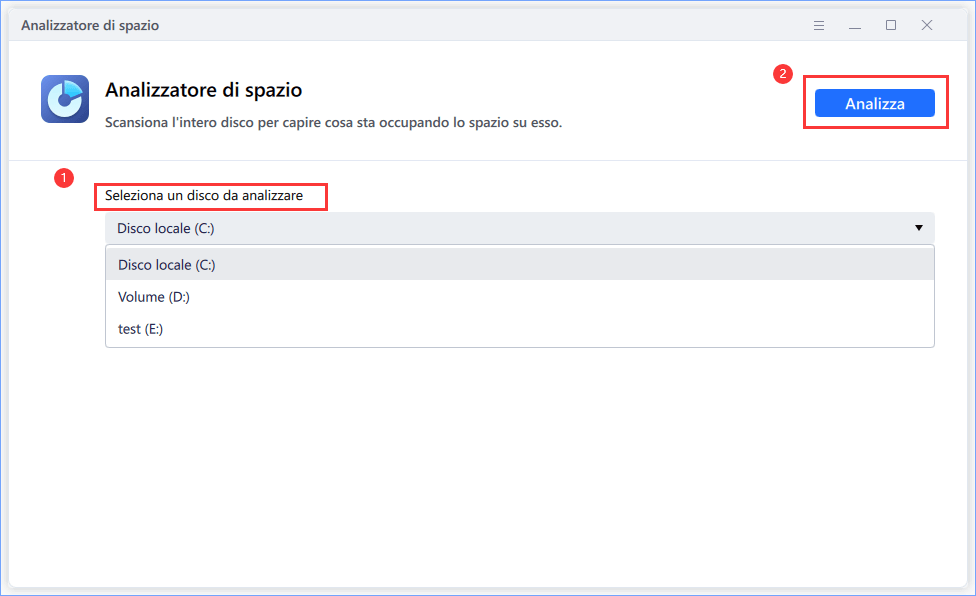The height and width of the screenshot is (596, 976).
Task: Collapse the disk selection combo box
Action: [520, 228]
